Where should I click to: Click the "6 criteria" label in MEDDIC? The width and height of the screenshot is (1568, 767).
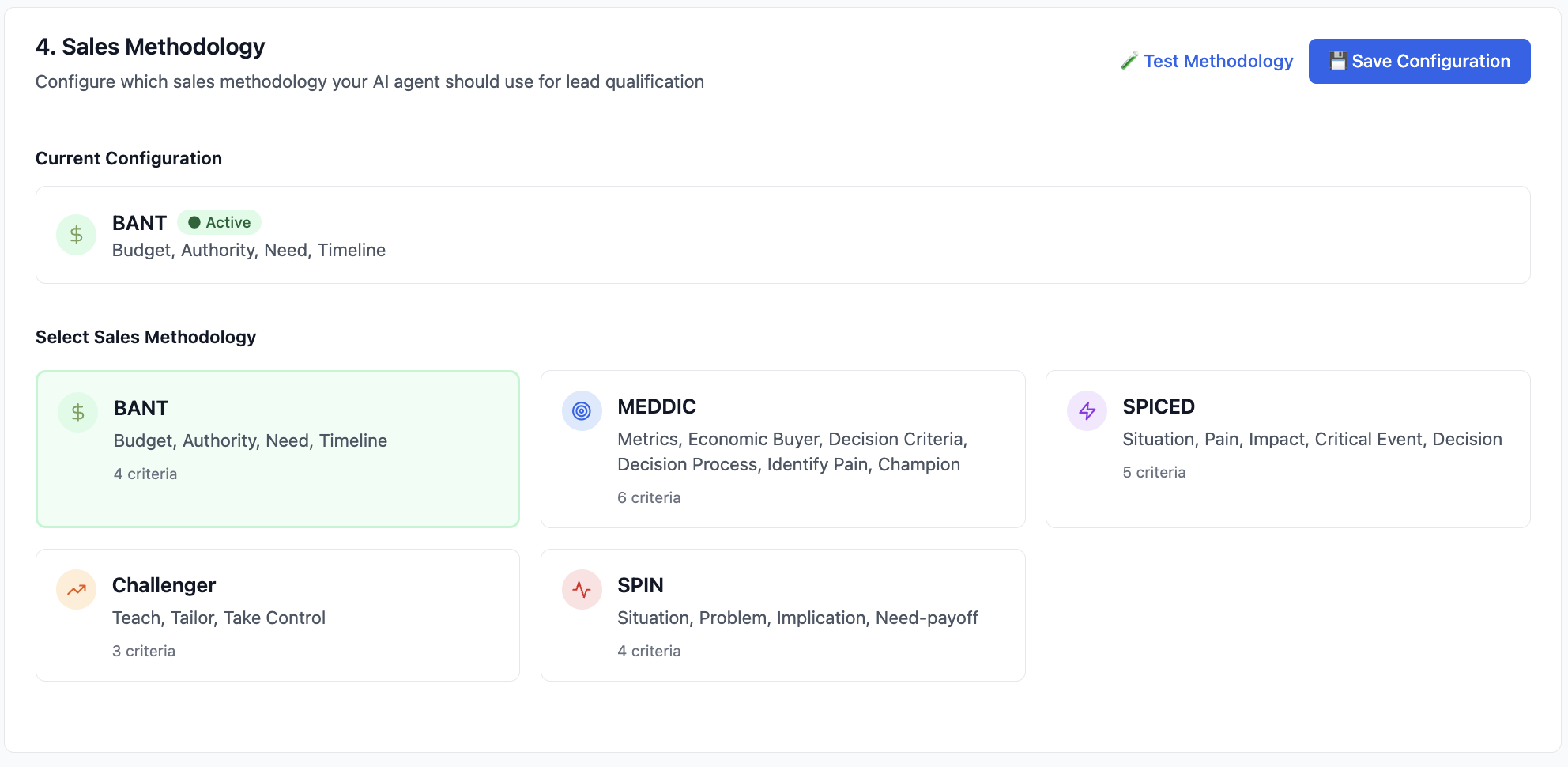[x=648, y=498]
